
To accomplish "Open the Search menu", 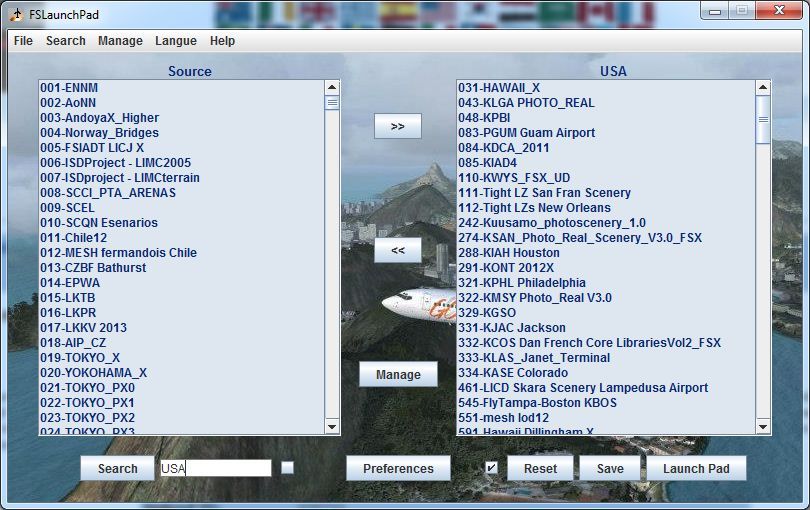I will point(66,41).
